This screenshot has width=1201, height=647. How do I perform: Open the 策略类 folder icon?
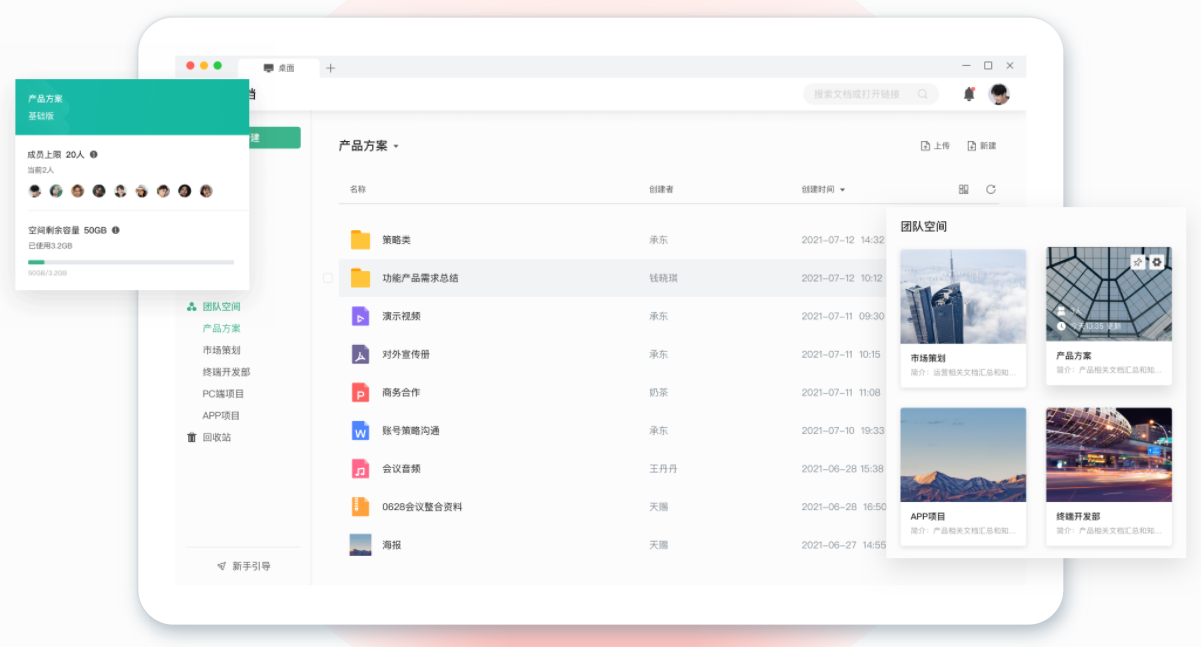pos(360,240)
